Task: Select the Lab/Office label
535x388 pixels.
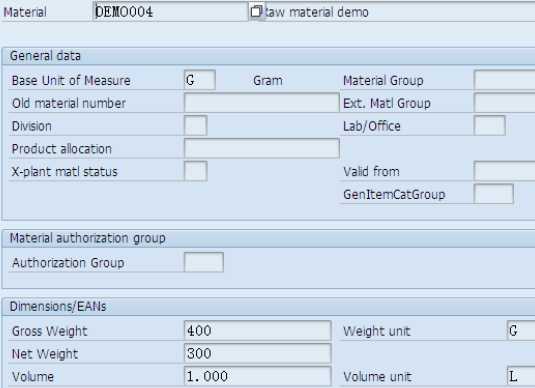Action: 372,126
